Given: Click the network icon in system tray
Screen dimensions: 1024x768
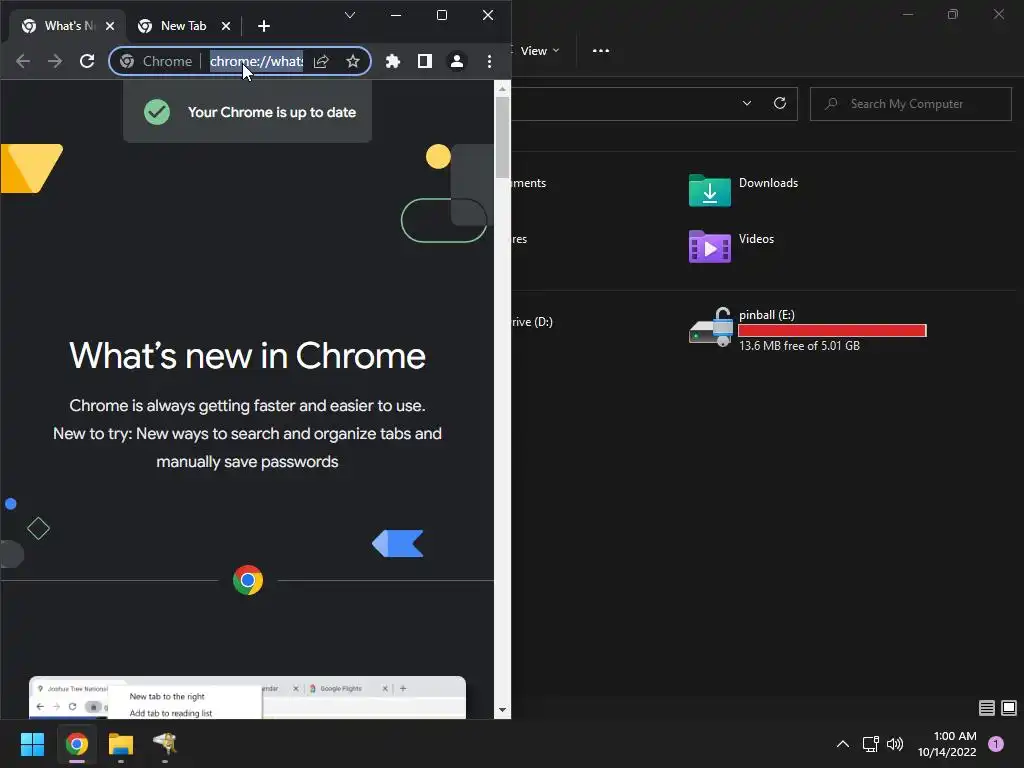Looking at the screenshot, I should click(x=871, y=744).
